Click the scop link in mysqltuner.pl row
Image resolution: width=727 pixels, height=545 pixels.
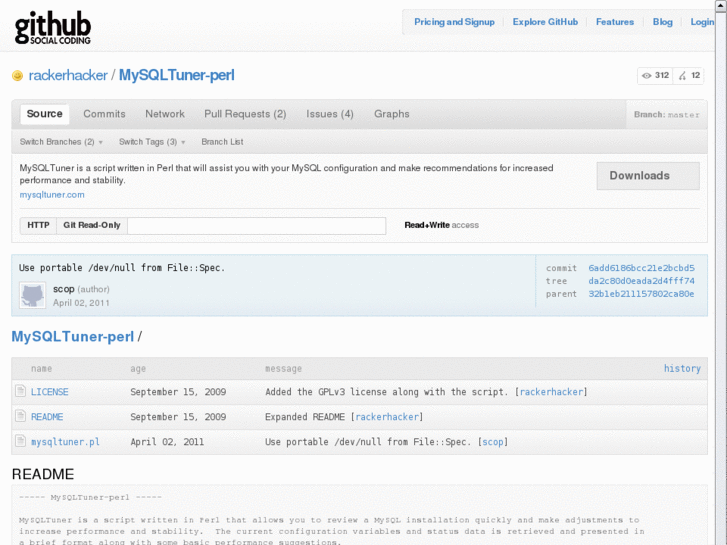pos(493,442)
